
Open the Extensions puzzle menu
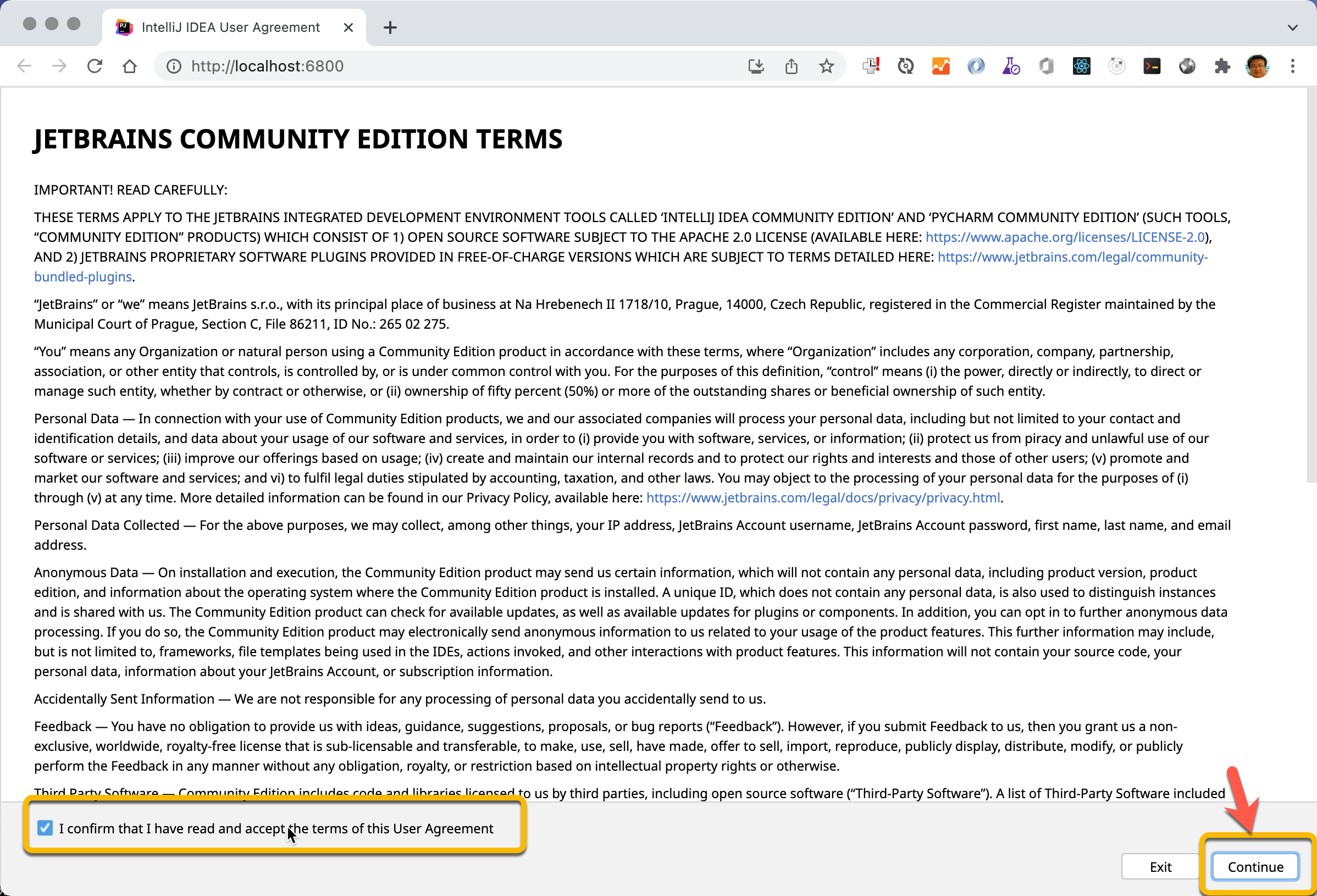point(1222,67)
